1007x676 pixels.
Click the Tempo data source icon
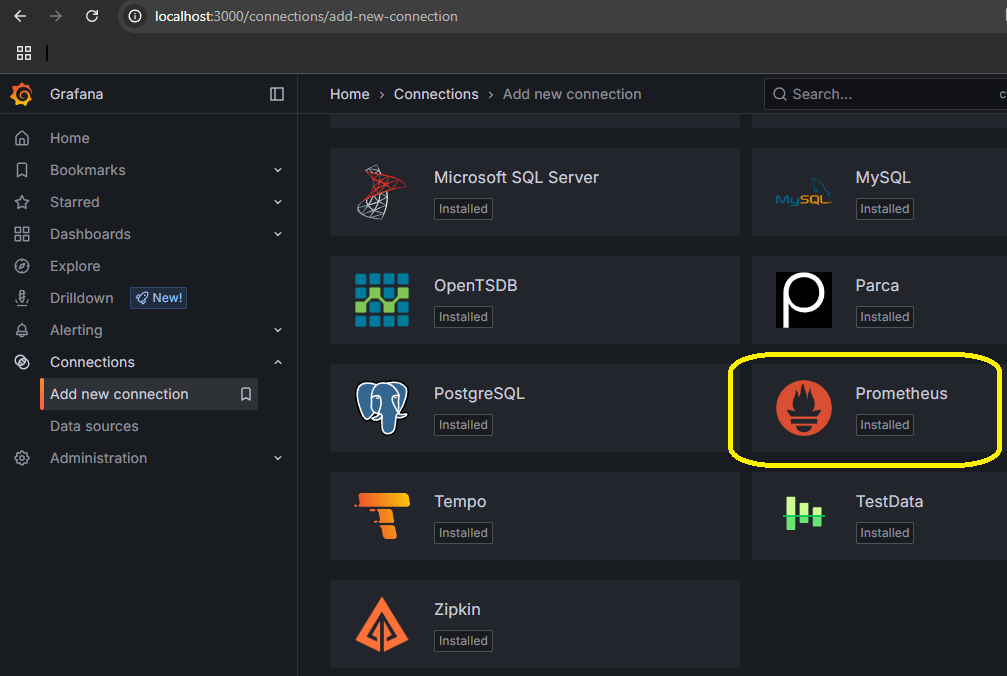(382, 516)
